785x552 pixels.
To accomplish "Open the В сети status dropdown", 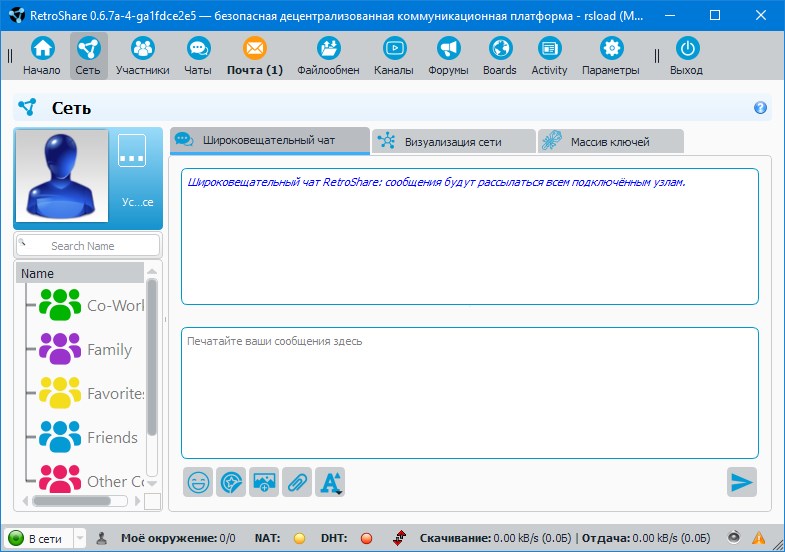I will pyautogui.click(x=46, y=538).
